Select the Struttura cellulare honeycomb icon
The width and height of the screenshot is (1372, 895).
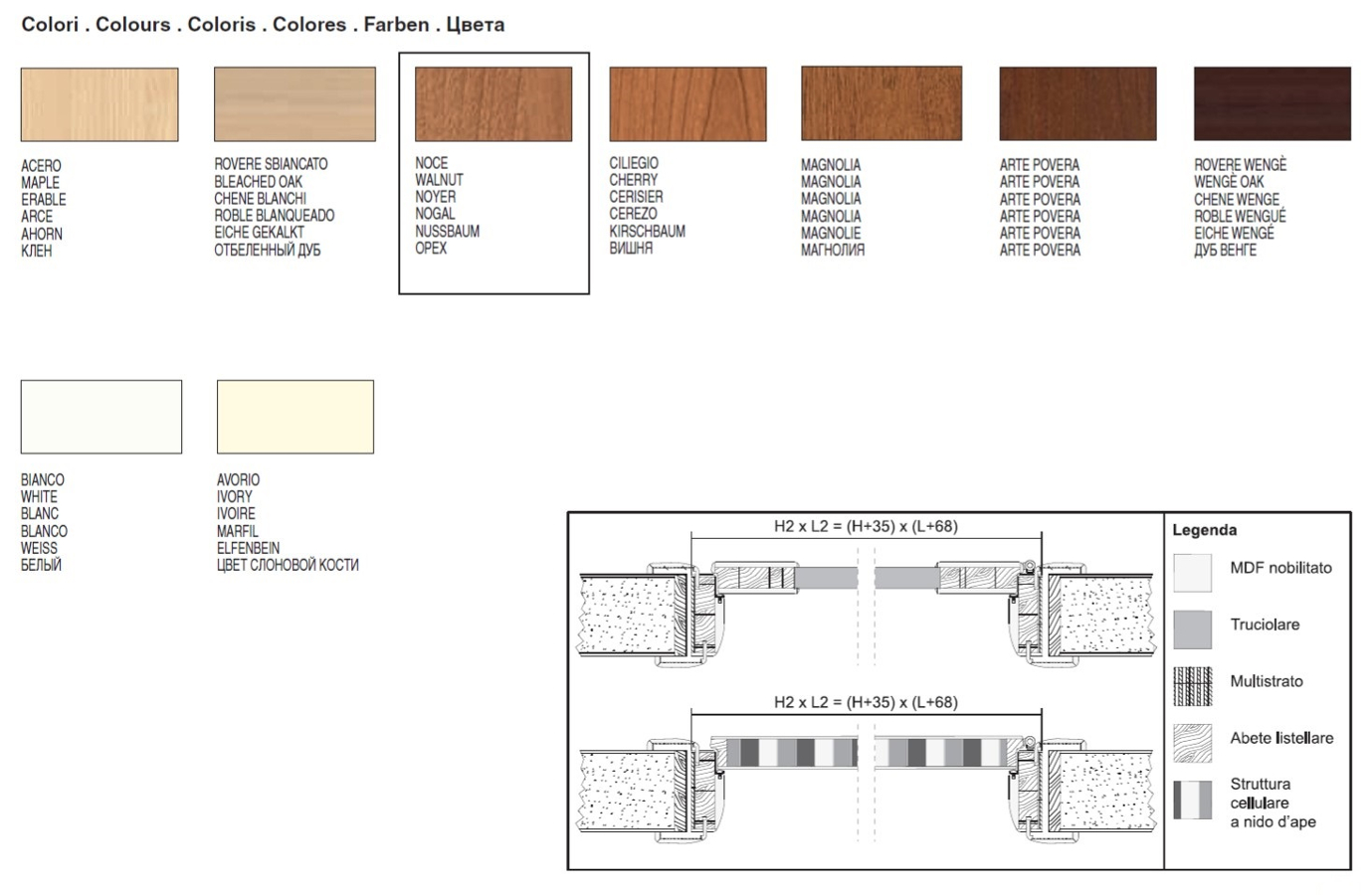(x=1192, y=801)
